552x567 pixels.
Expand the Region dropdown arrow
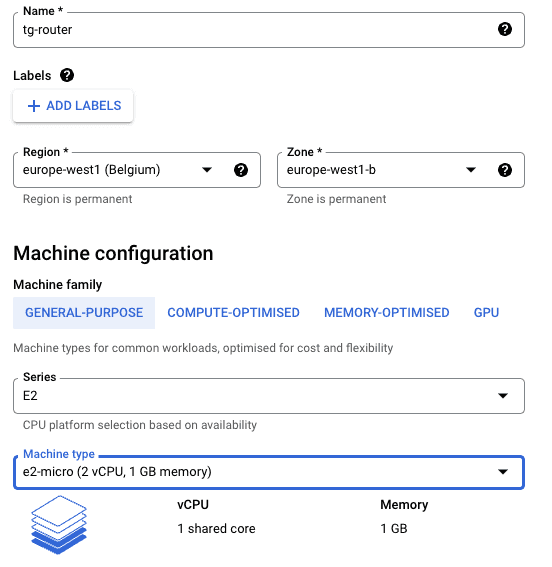[207, 170]
